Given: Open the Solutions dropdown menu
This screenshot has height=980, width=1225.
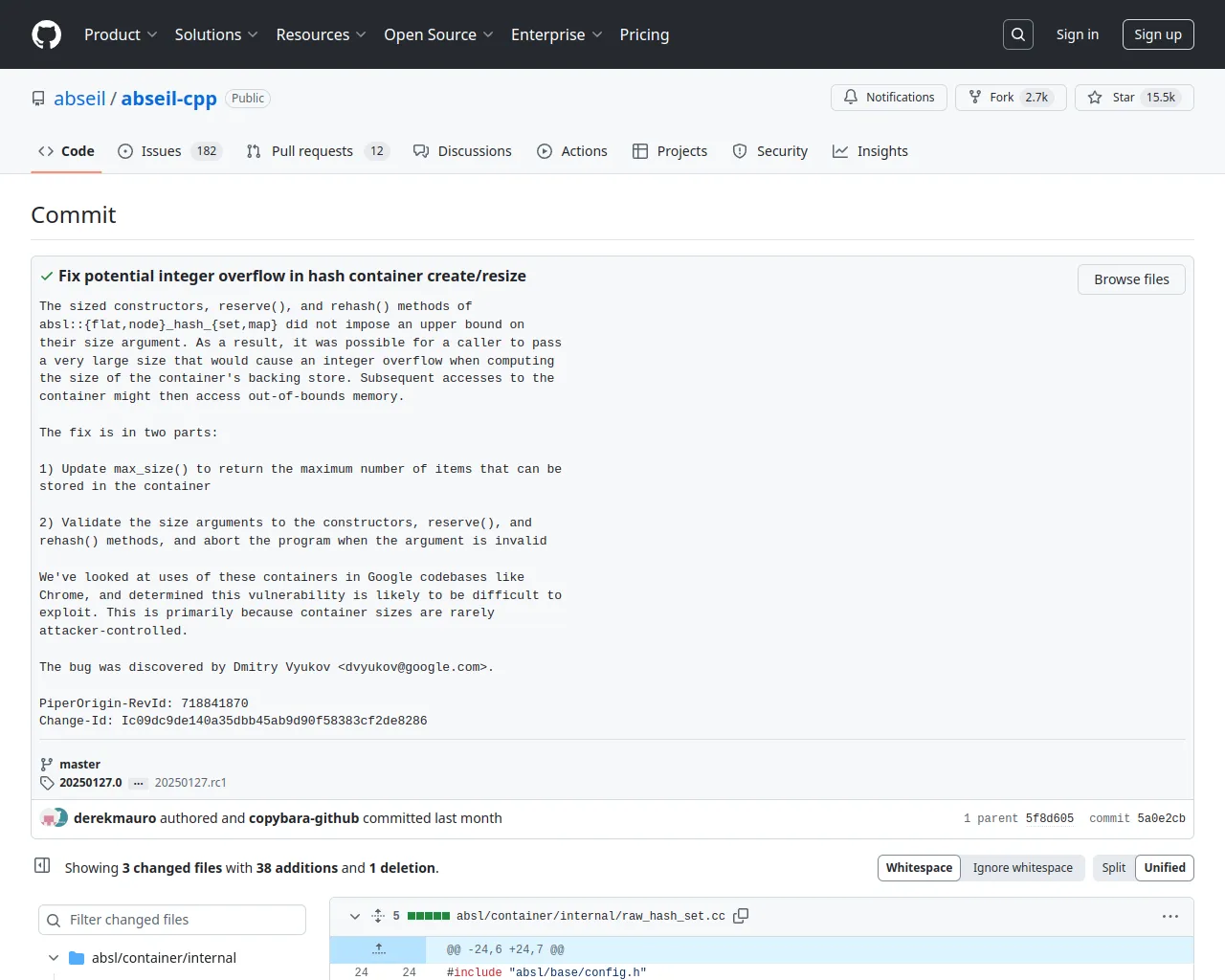Looking at the screenshot, I should 216,34.
